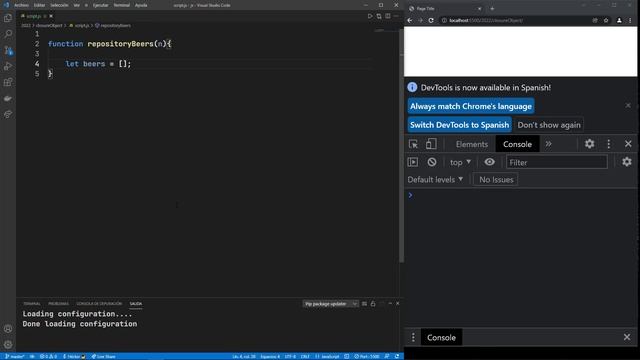Switch to the CONSOLA DE DEPURACIÓN tab

click(x=99, y=304)
